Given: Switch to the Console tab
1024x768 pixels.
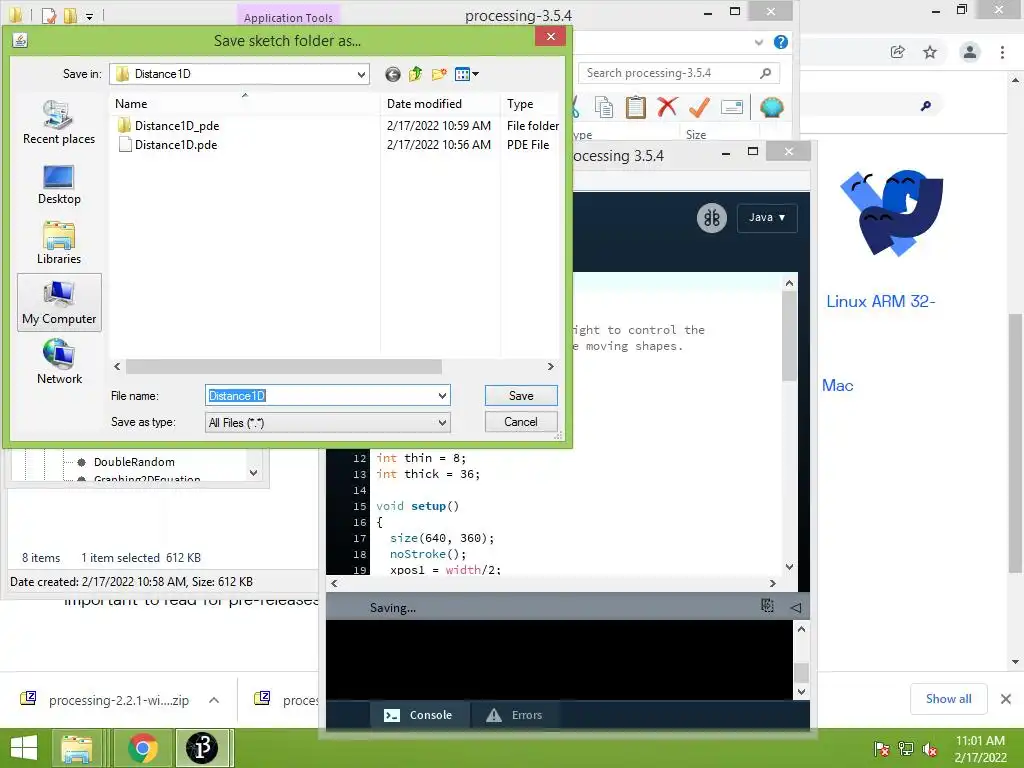Looking at the screenshot, I should [x=419, y=715].
